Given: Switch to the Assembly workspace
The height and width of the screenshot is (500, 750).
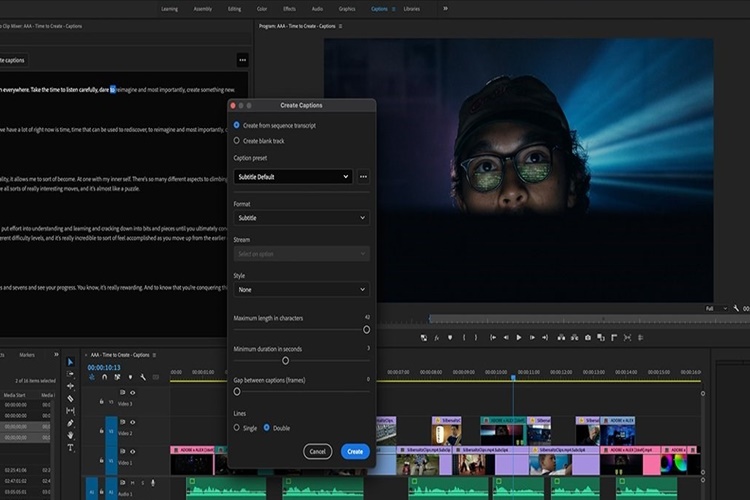Looking at the screenshot, I should pyautogui.click(x=203, y=9).
